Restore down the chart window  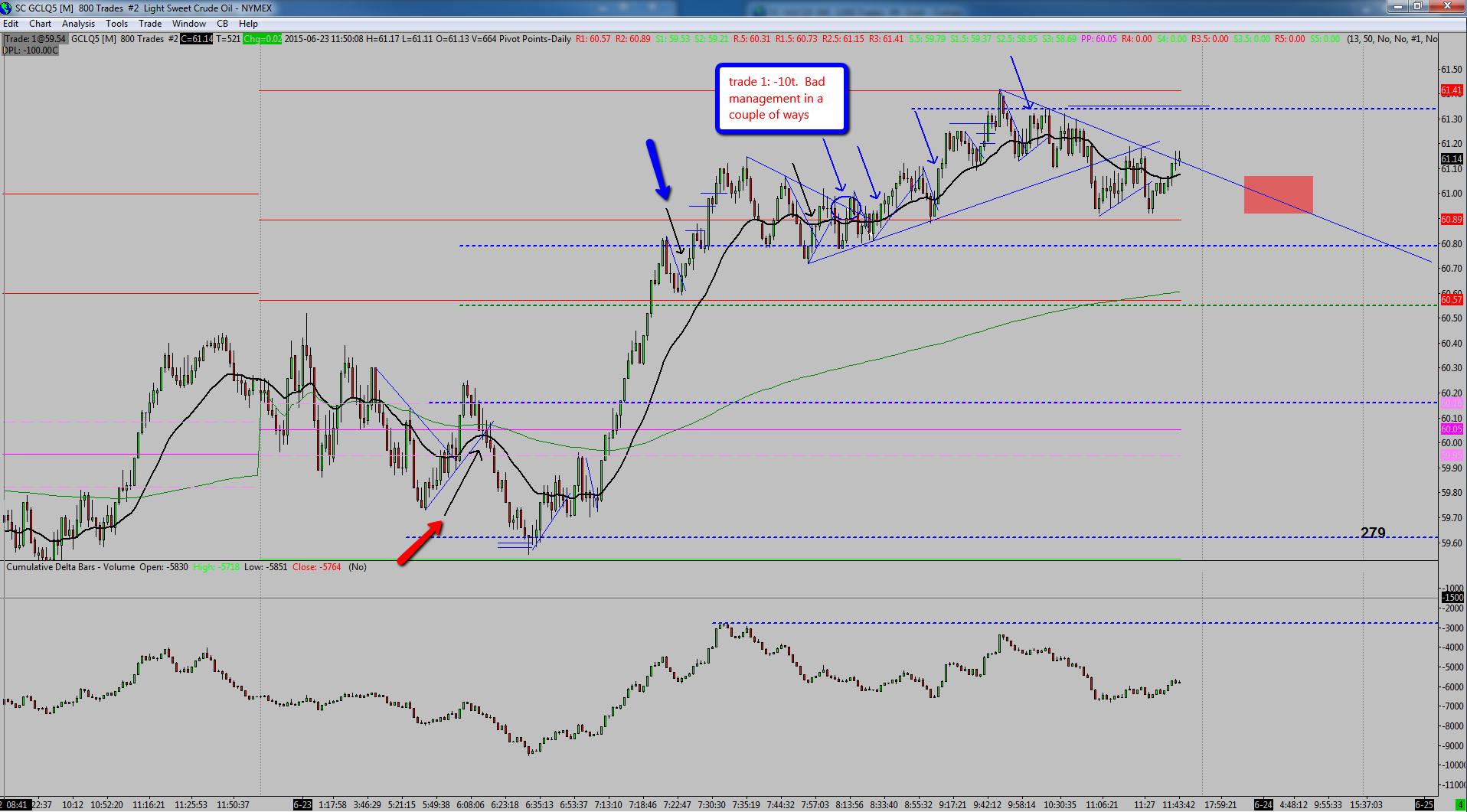(1418, 6)
